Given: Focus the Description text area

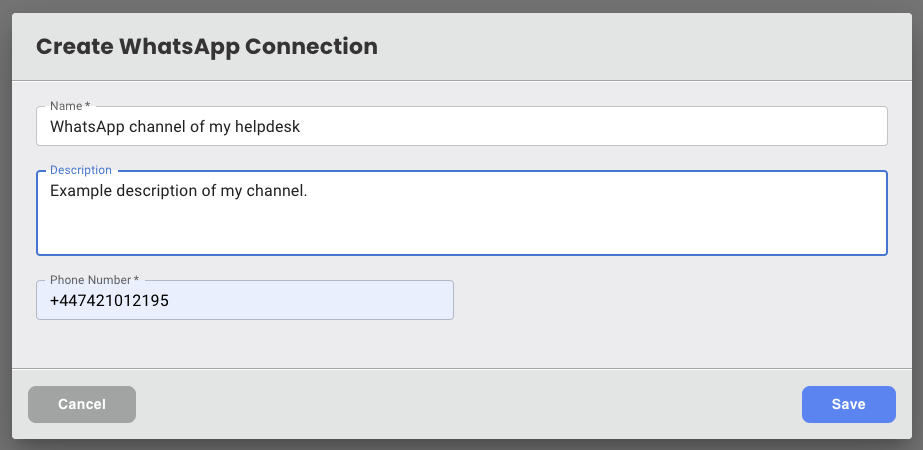Looking at the screenshot, I should point(460,213).
